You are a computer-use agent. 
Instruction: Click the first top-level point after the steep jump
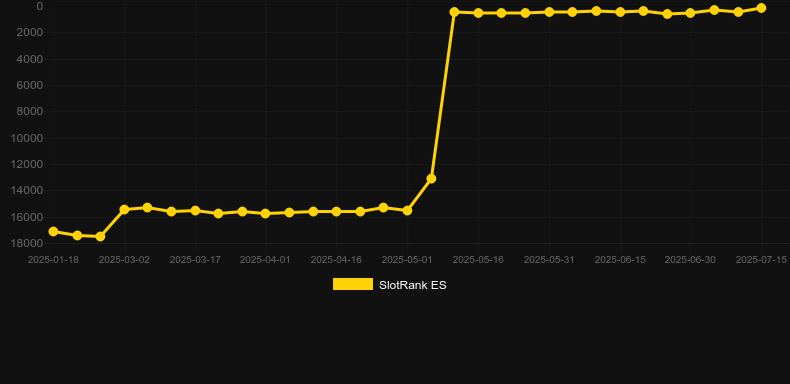tap(454, 12)
